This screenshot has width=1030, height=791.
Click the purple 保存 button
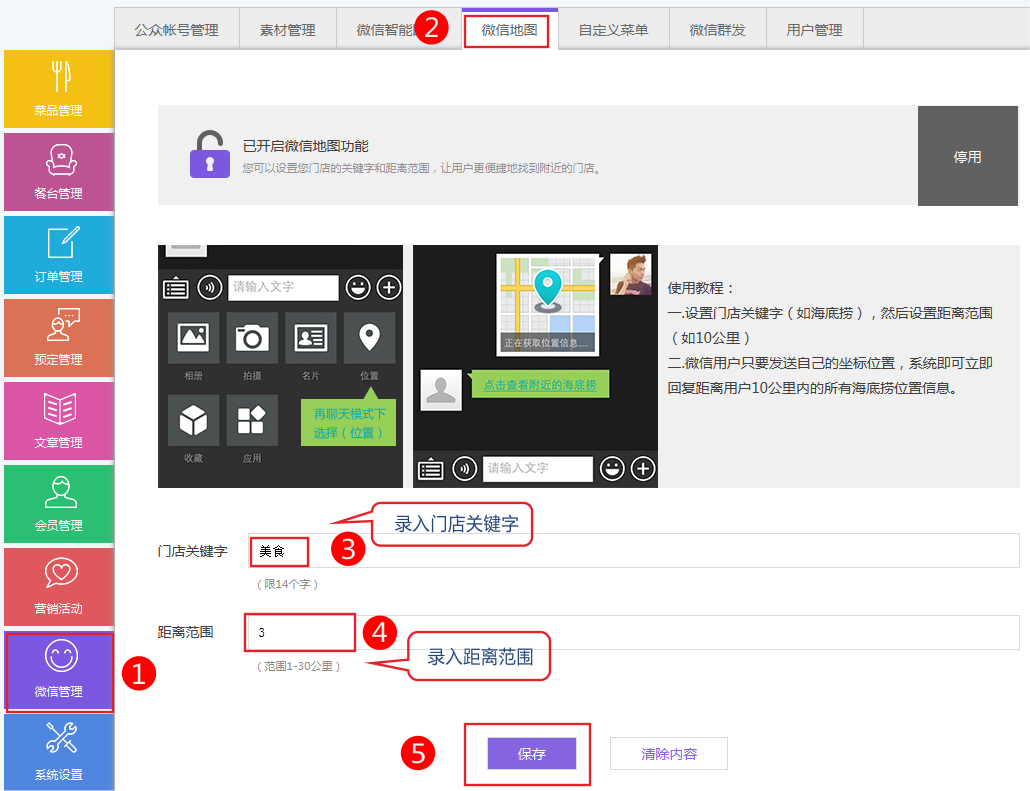pos(531,754)
